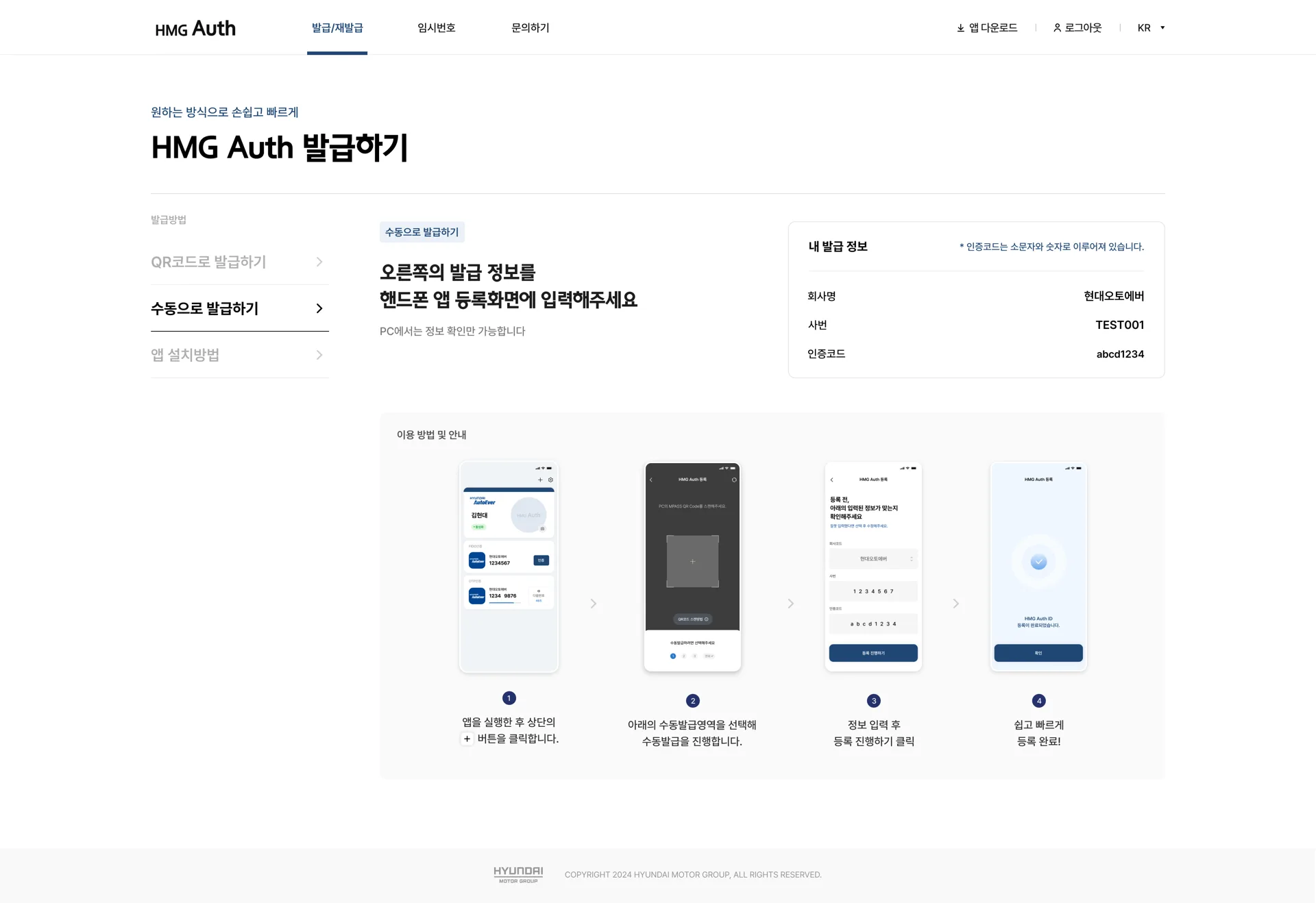
Task: Click the 아래의 수동발급영역을 선택해 caption
Action: tap(692, 725)
